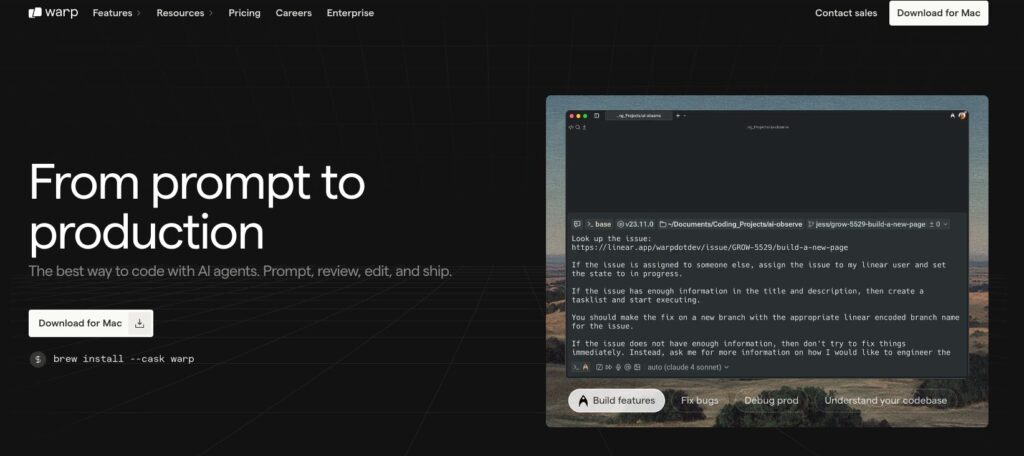Open the new-tab dropdown arrow beside plus
The height and width of the screenshot is (456, 1024).
click(x=684, y=116)
